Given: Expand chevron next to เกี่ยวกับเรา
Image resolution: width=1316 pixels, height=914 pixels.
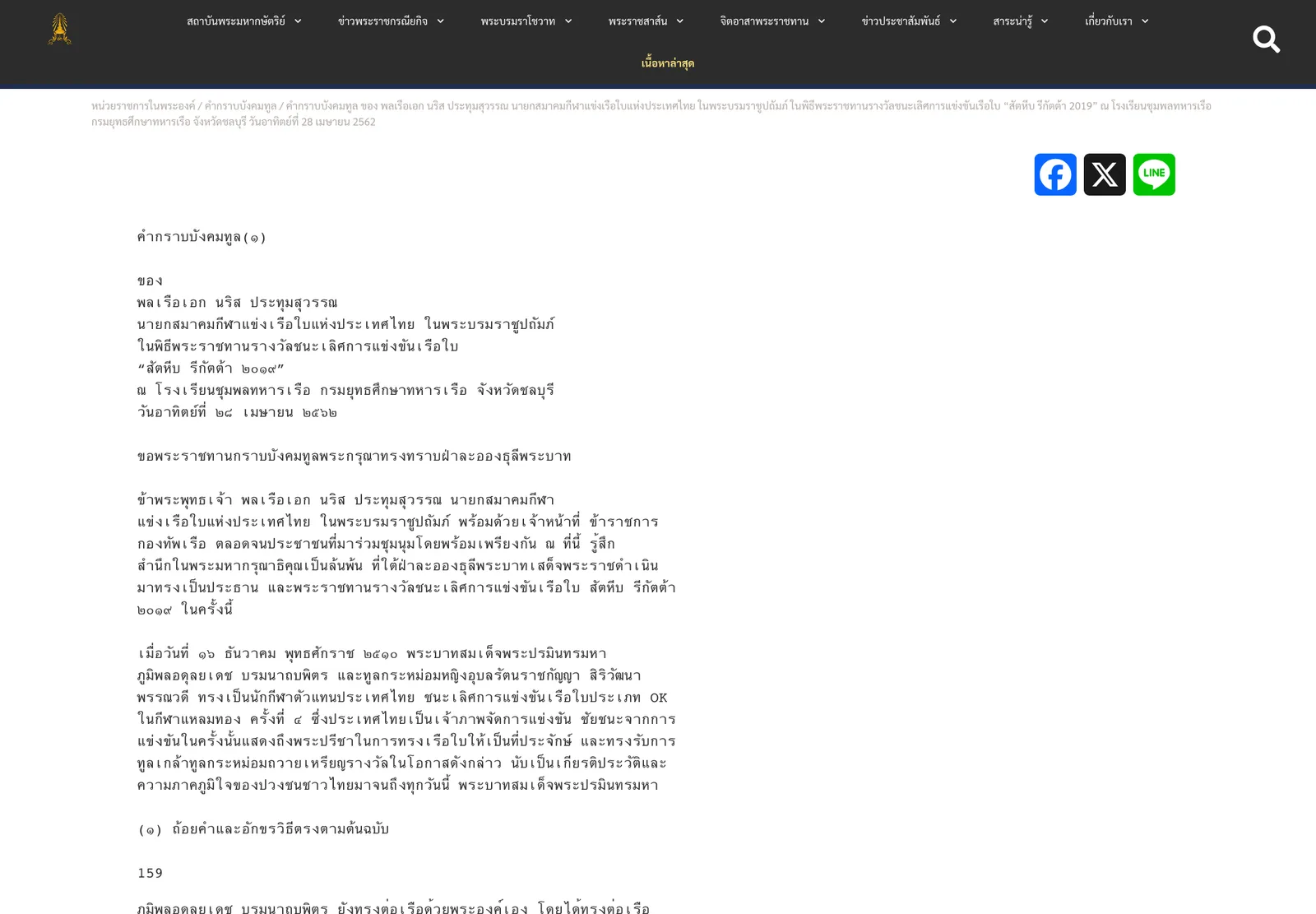Looking at the screenshot, I should pos(1144,21).
